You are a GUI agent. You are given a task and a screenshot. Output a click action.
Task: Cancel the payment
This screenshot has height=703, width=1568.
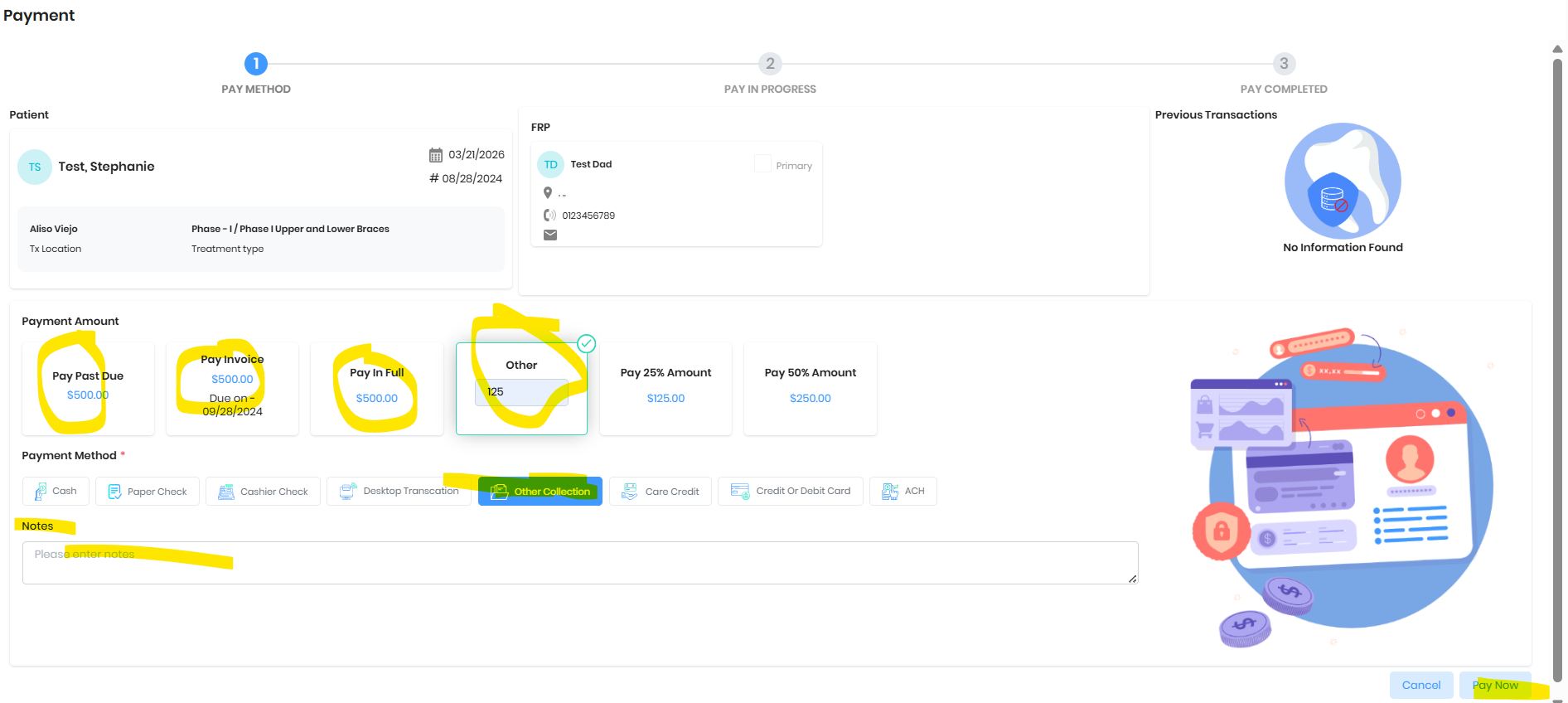[1421, 685]
